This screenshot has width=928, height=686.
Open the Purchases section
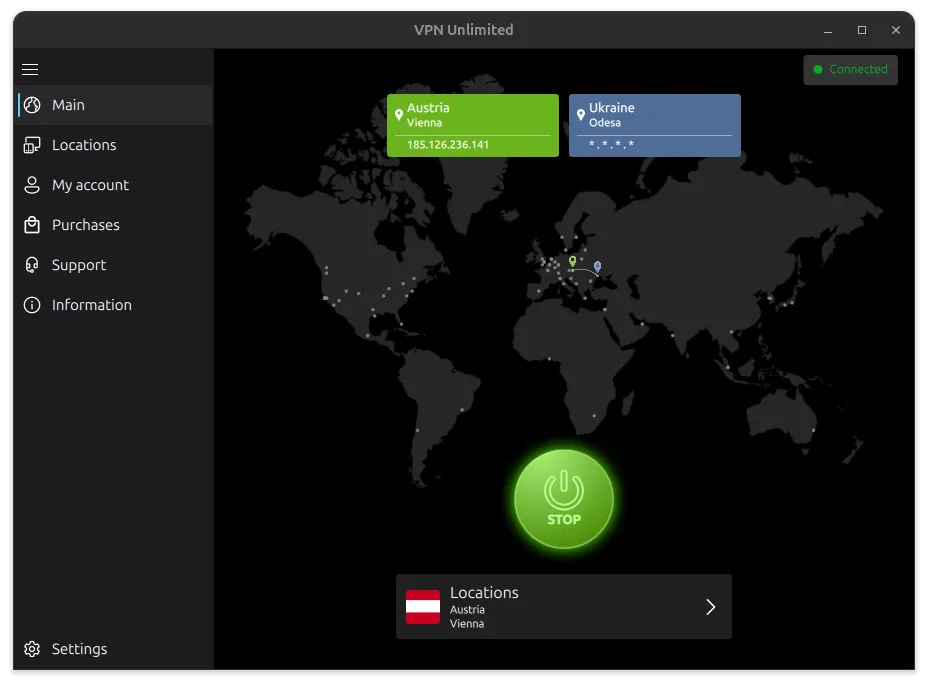coord(114,225)
